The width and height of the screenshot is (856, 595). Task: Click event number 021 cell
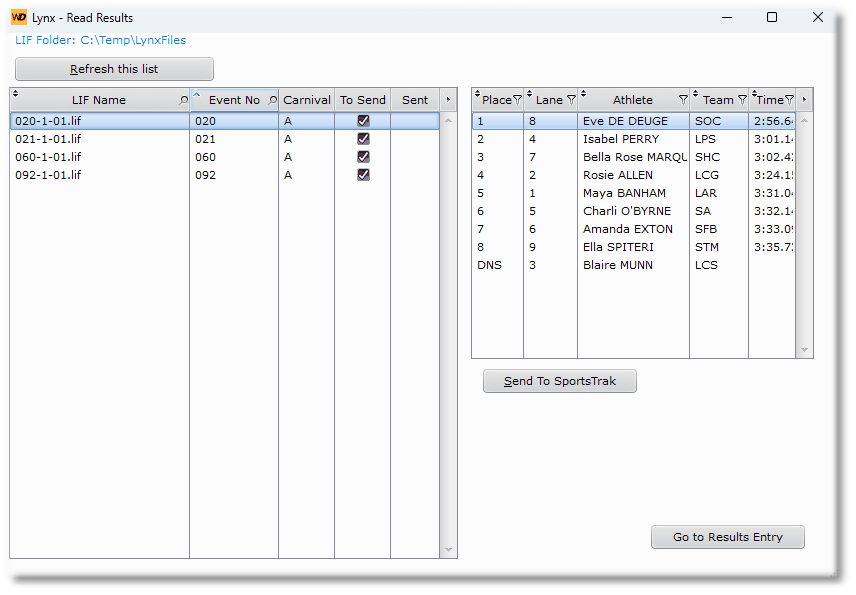[234, 139]
